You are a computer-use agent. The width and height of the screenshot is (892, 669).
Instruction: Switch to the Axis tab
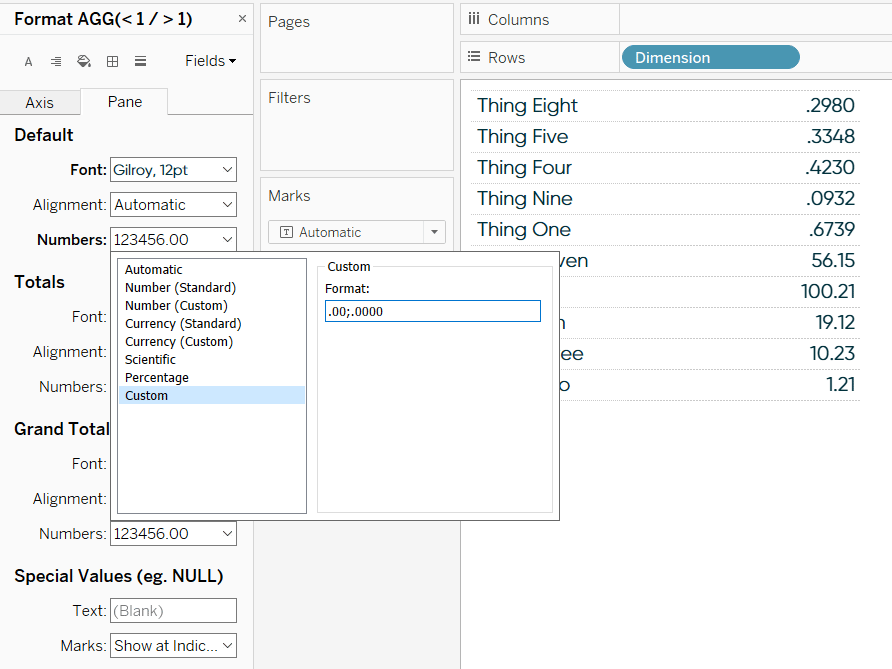coord(40,102)
